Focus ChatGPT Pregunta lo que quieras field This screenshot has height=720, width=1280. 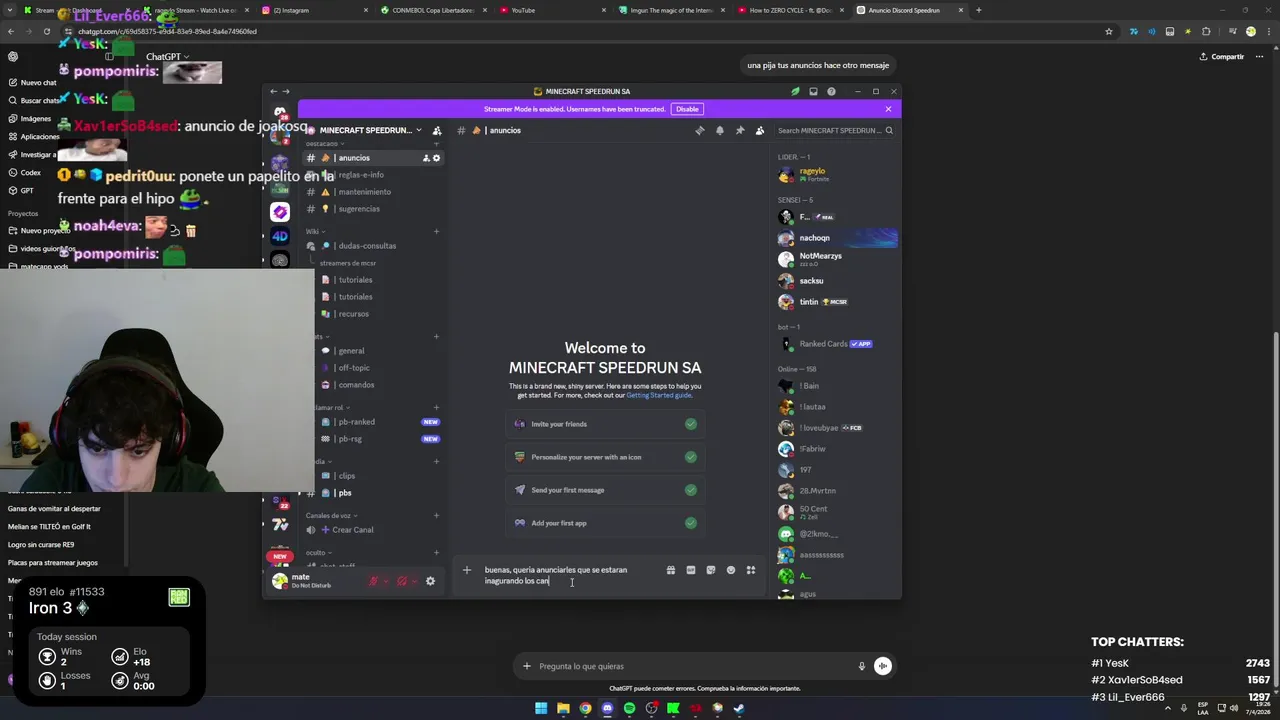(690, 666)
